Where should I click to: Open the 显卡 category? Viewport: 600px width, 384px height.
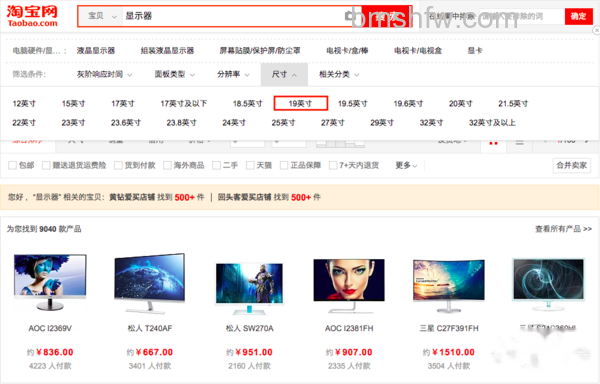click(x=475, y=50)
